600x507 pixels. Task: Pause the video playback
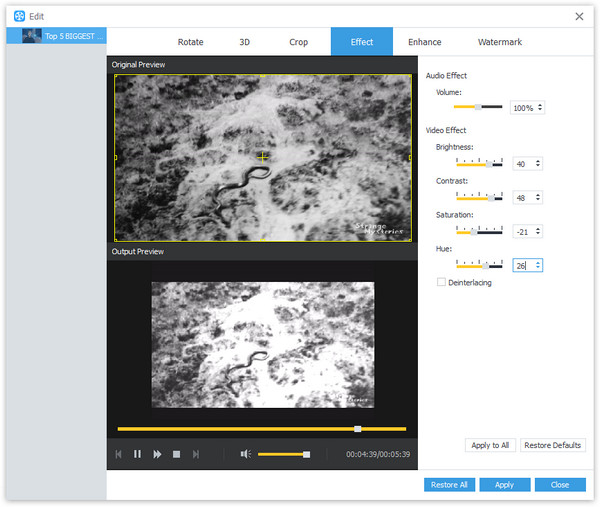point(138,454)
